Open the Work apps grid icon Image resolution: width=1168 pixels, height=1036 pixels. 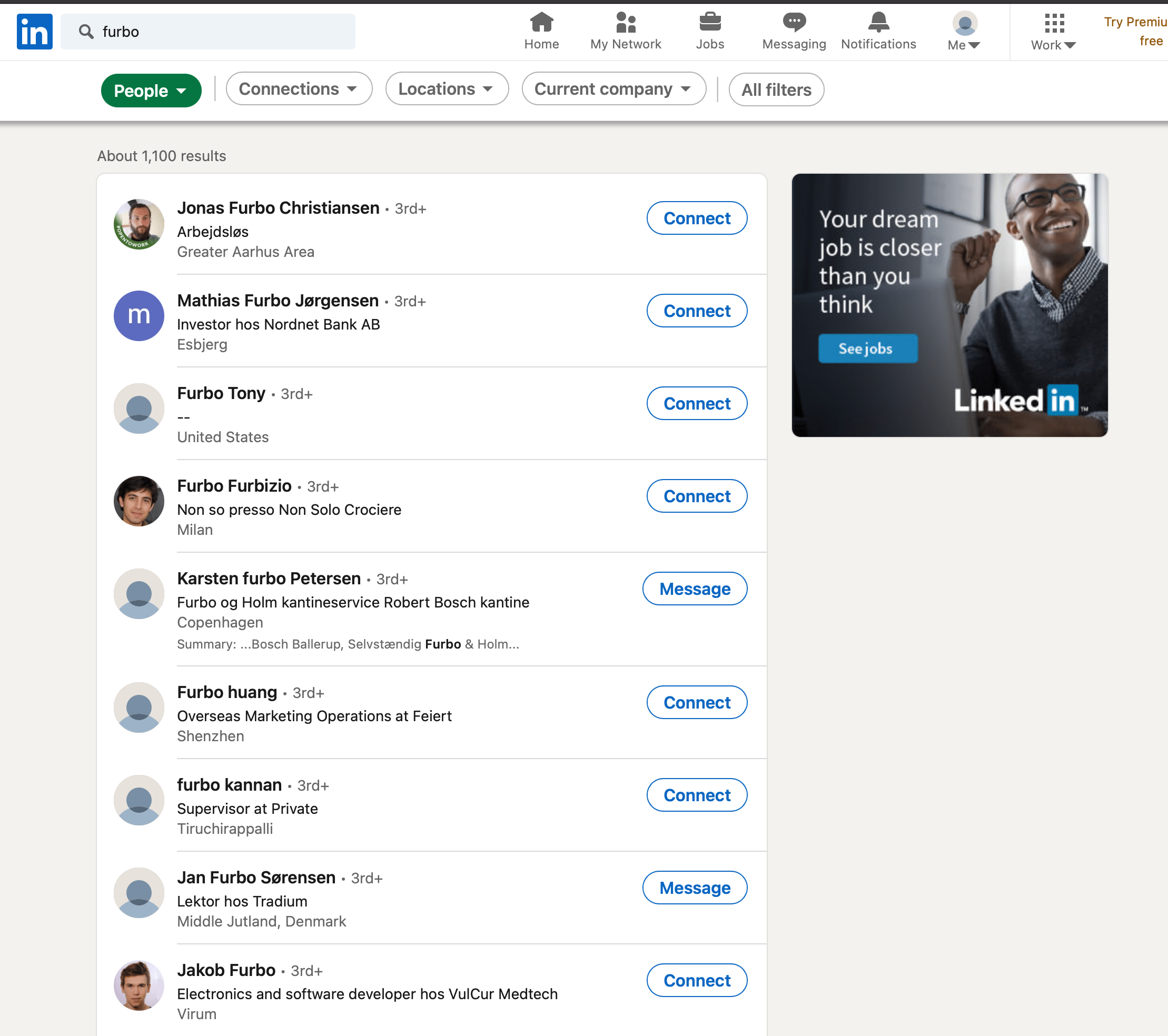point(1054,23)
